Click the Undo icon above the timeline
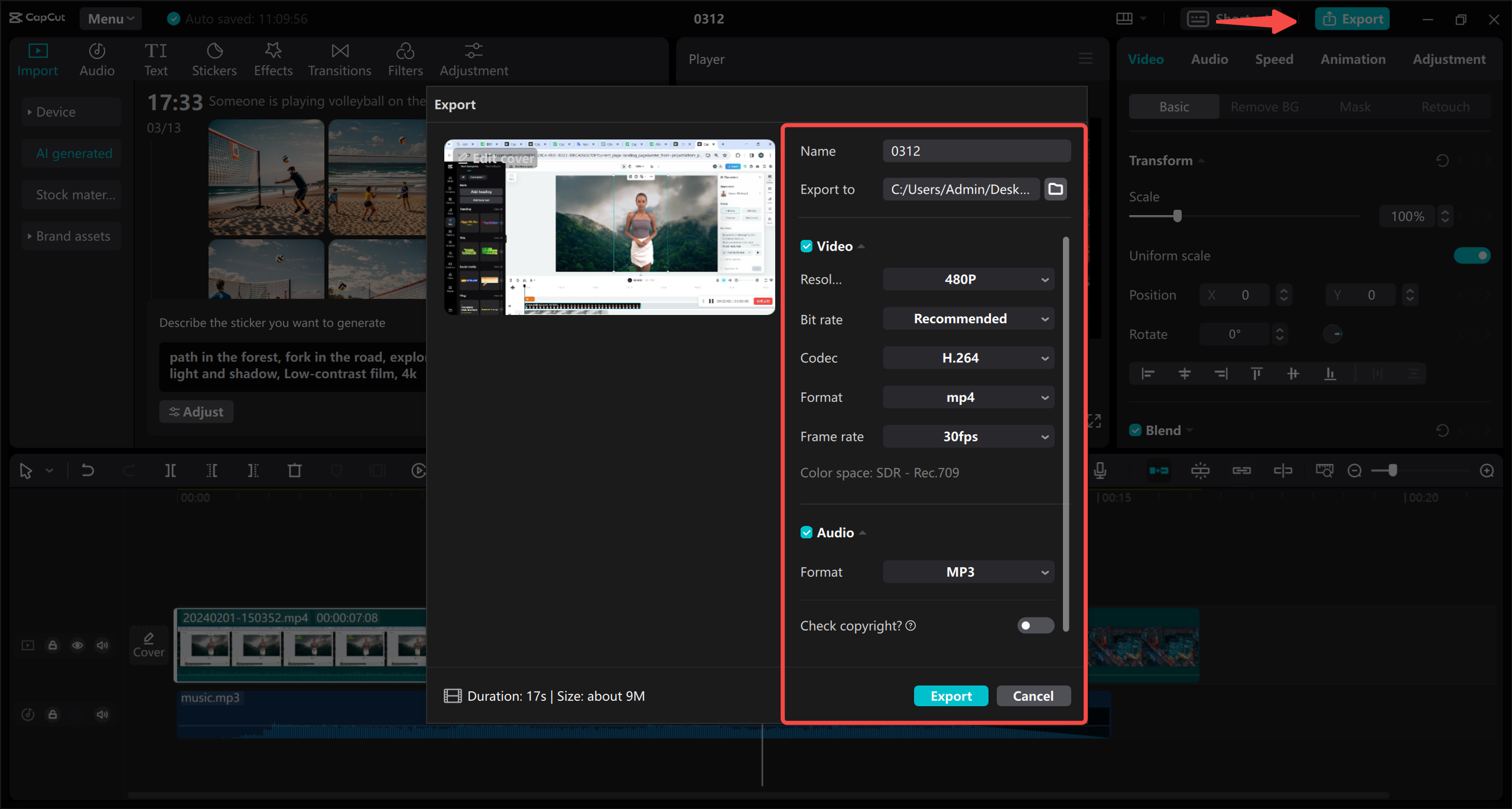1512x809 pixels. (87, 470)
